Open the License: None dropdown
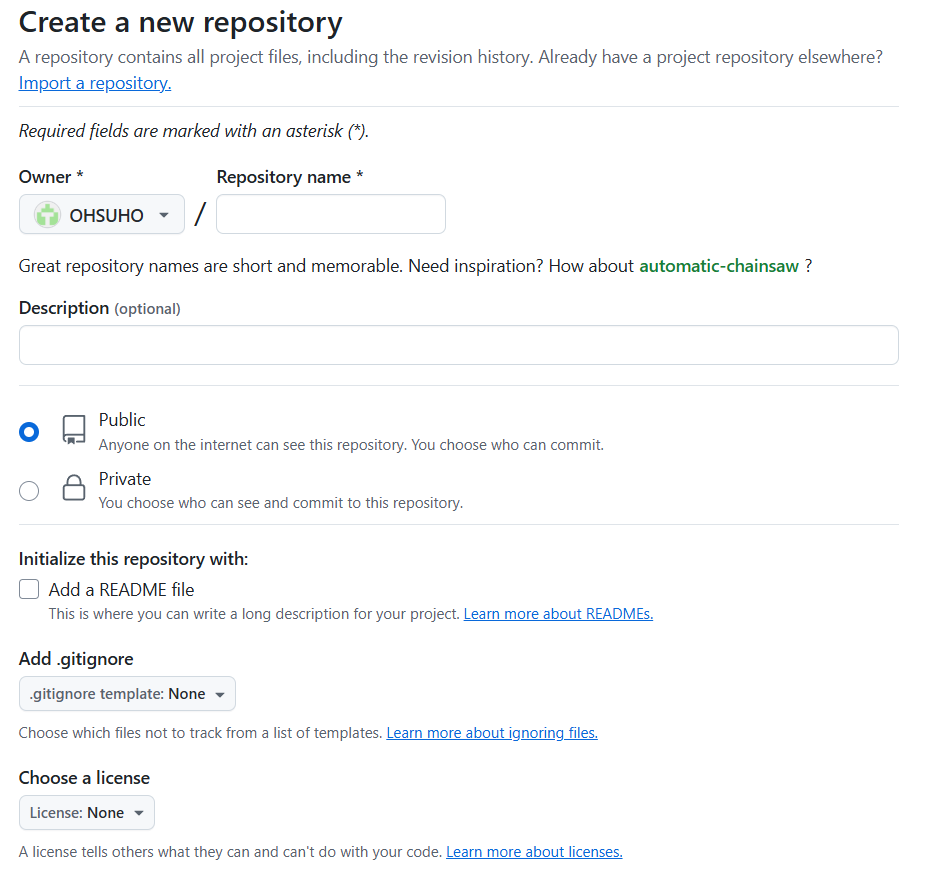 tap(86, 813)
